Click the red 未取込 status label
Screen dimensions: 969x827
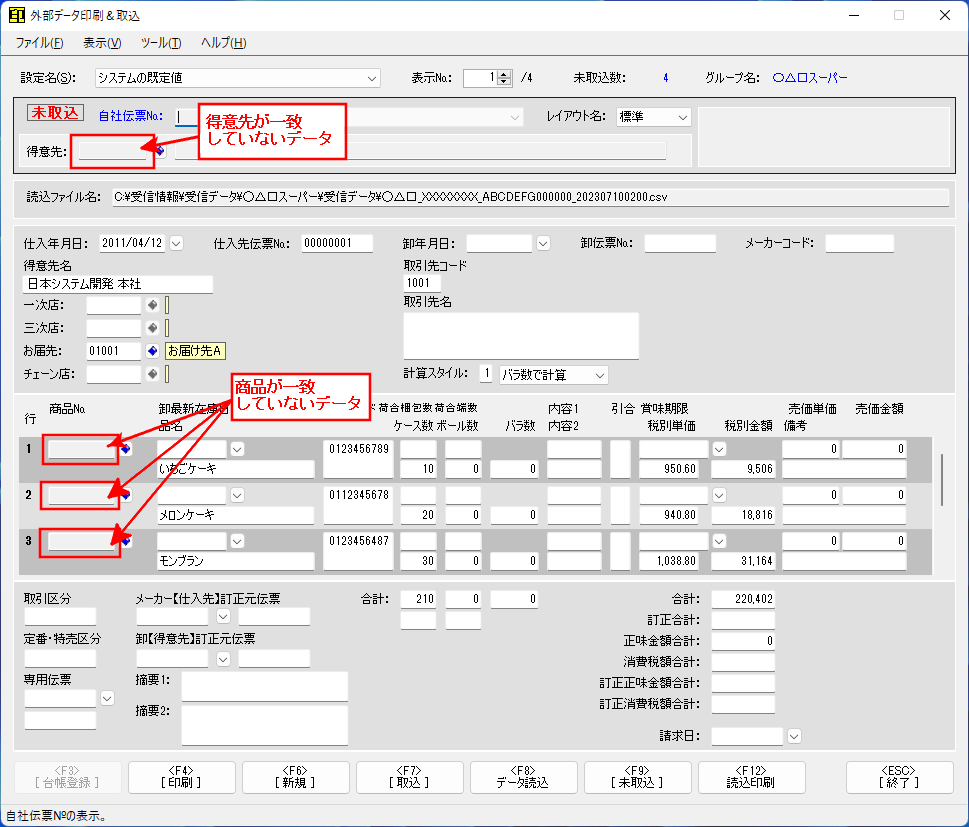click(x=55, y=112)
